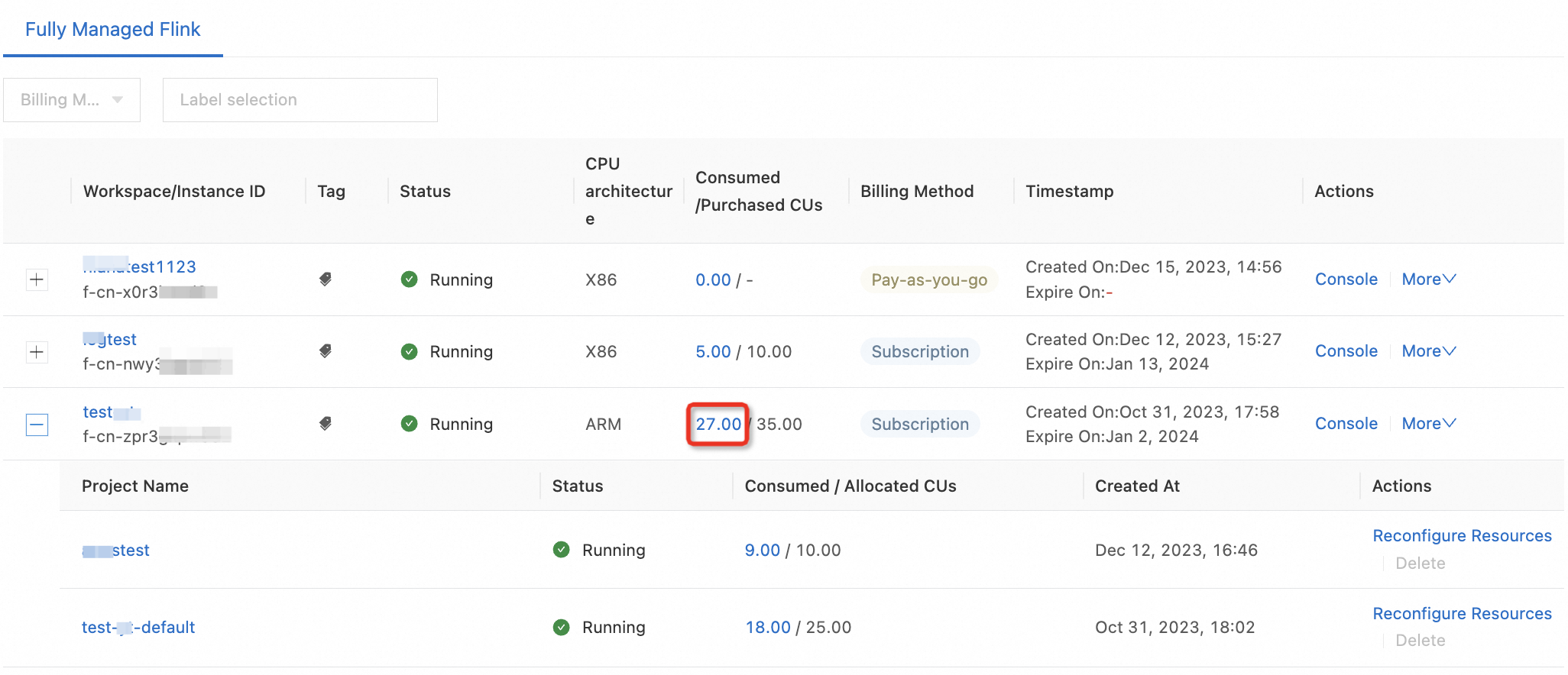Expand the X86 Subscription workspace row
This screenshot has width=1568, height=675.
(37, 352)
